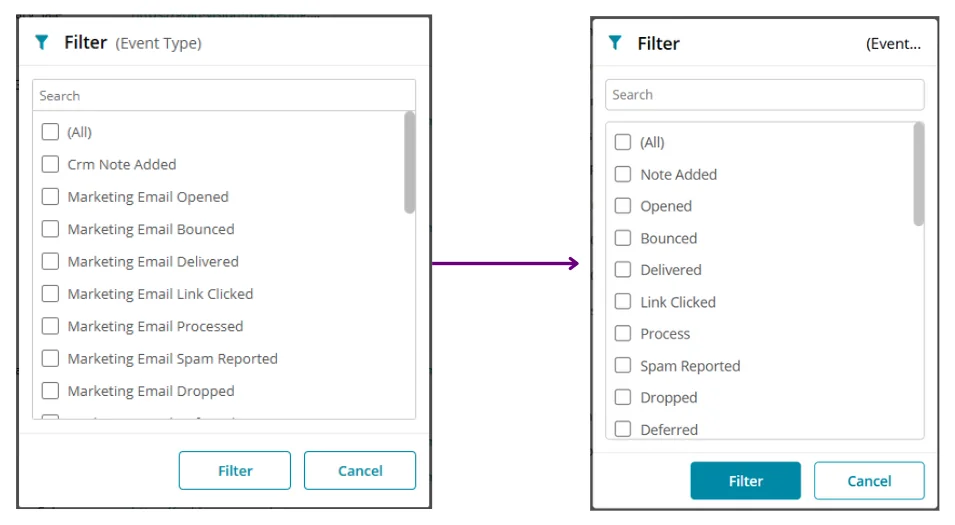
Task: Enable the Spam Reported option in right list
Action: pyautogui.click(x=623, y=366)
